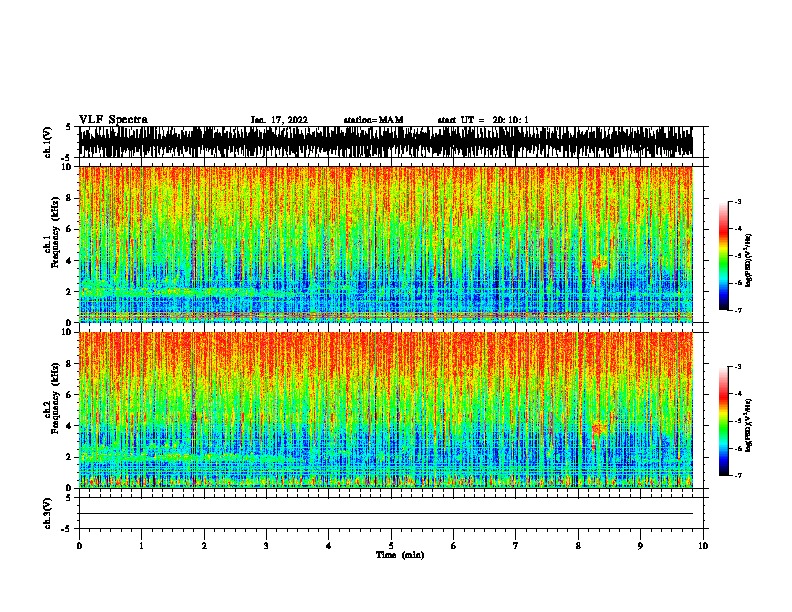Click the '8' kHz tick of ch.1 spectrogram
The image size is (792, 612).
click(x=70, y=198)
